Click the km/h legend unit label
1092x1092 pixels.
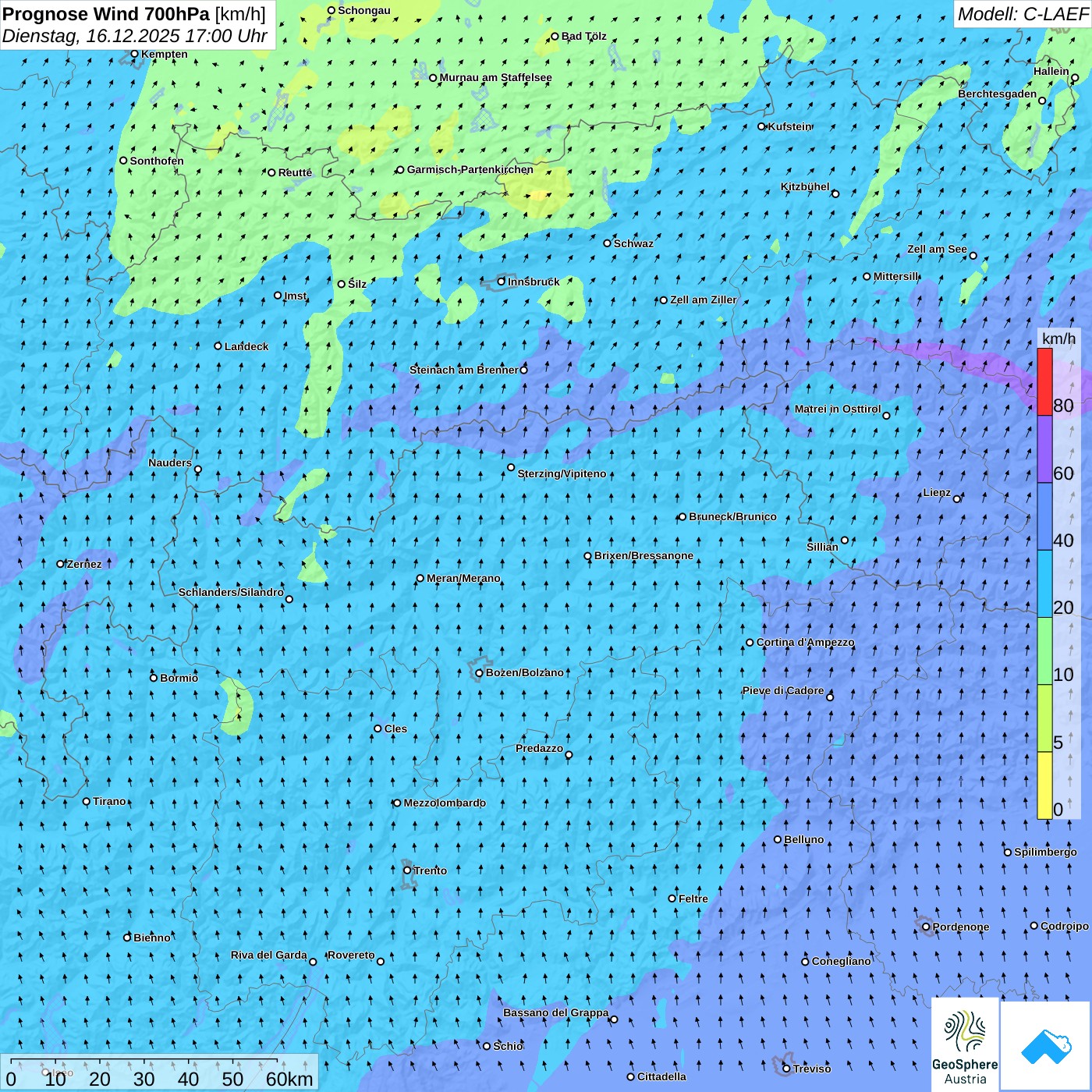pyautogui.click(x=1059, y=338)
